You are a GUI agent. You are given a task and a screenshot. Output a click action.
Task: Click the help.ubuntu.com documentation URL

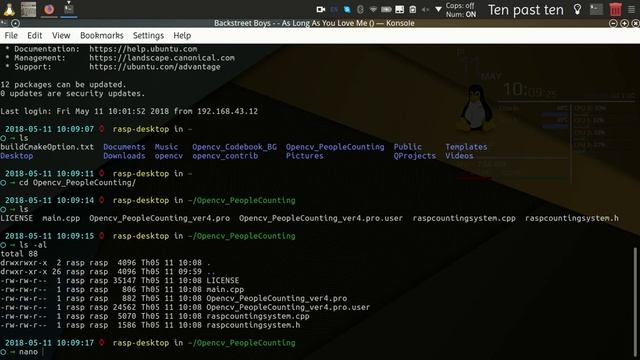pyautogui.click(x=143, y=49)
